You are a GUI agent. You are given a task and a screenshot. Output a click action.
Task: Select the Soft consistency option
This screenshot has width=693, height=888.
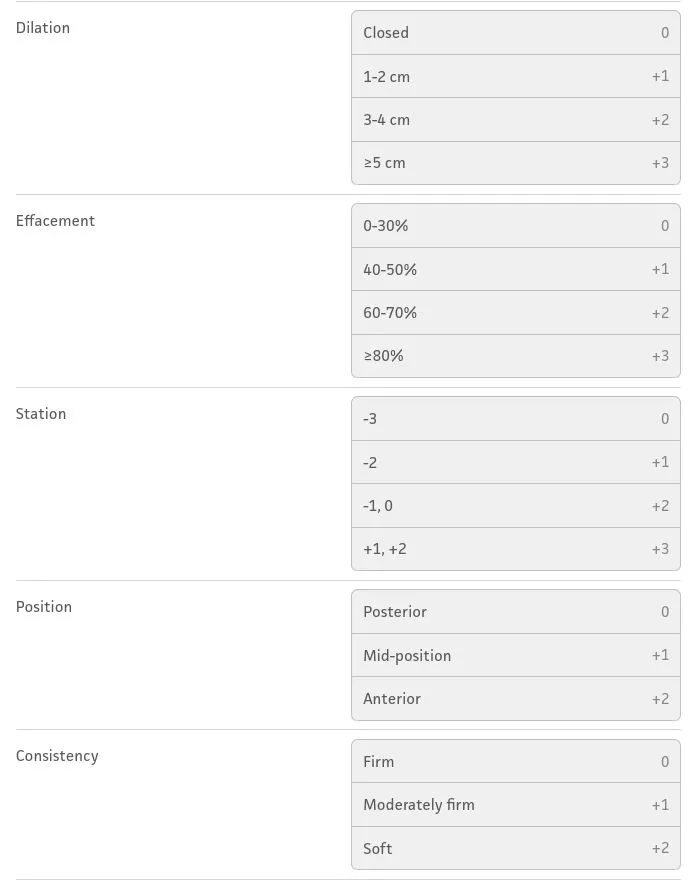click(515, 848)
